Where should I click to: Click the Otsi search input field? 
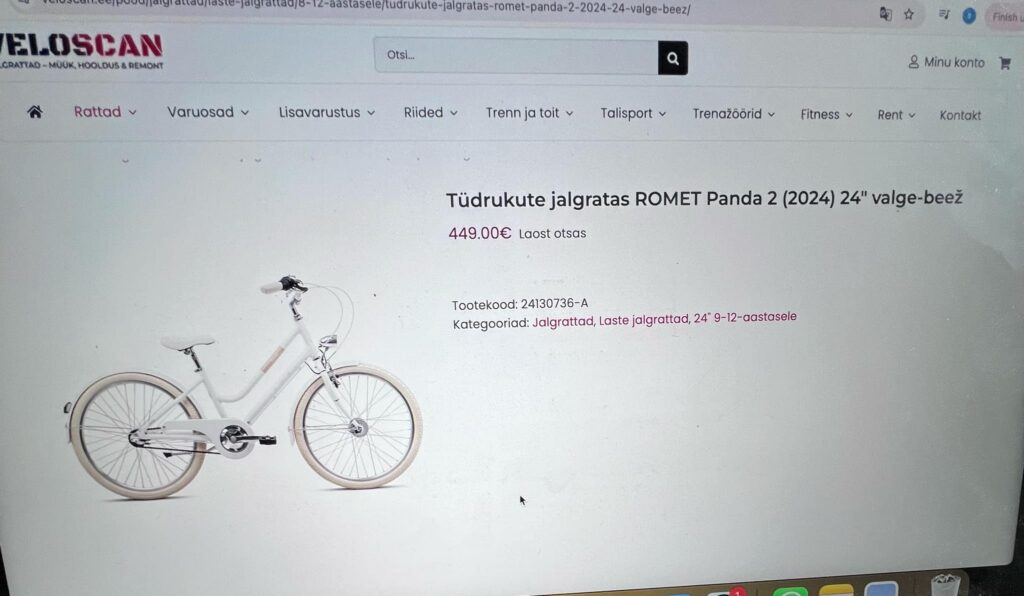[x=516, y=56]
